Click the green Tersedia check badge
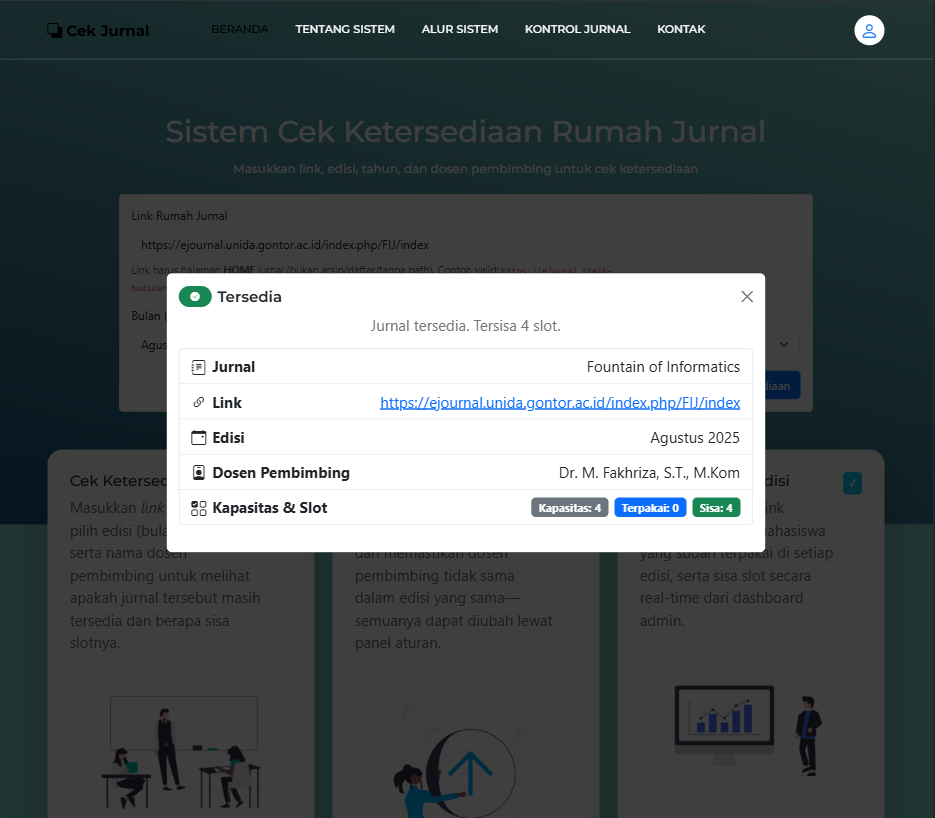 195,296
